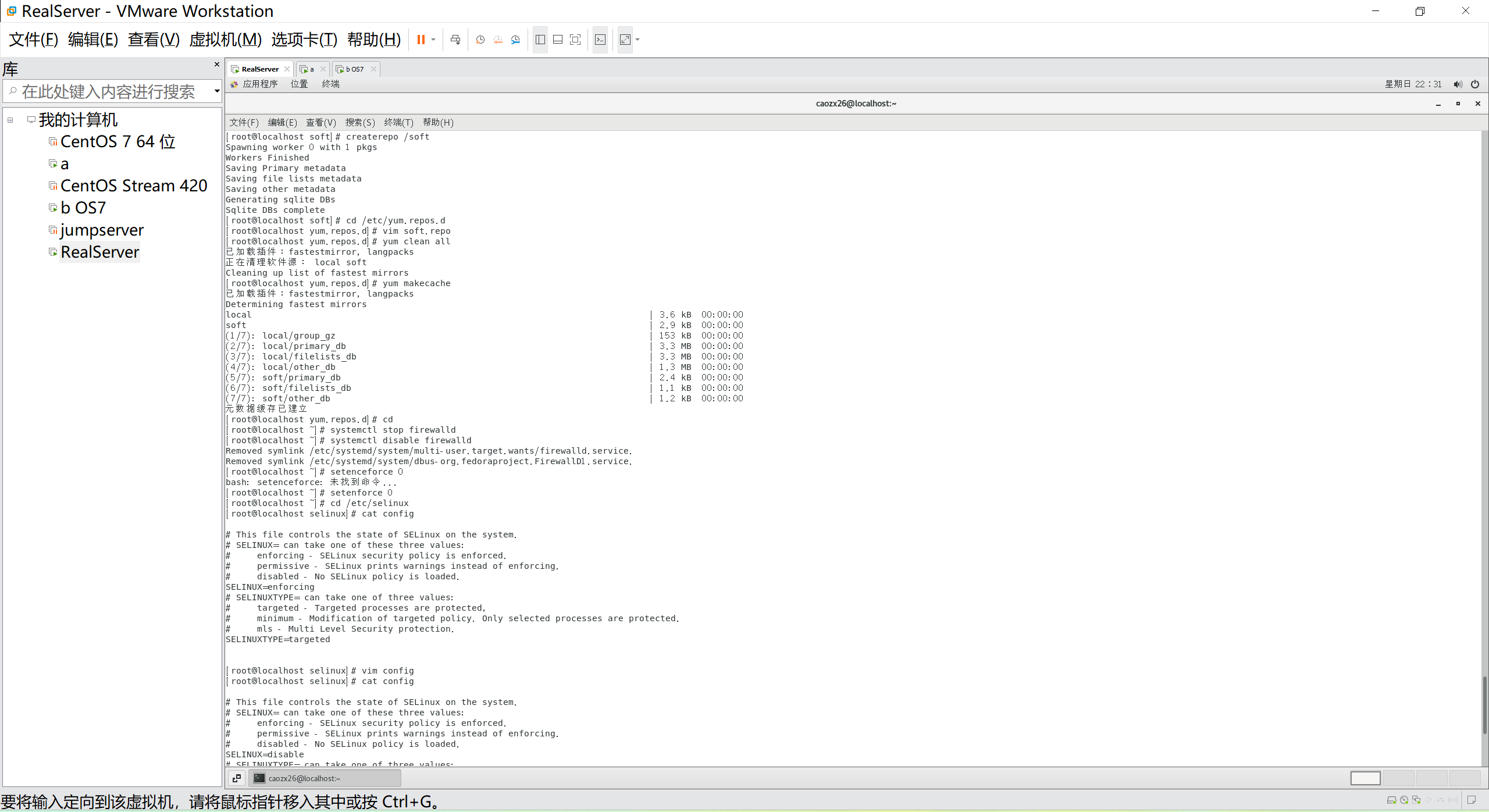The image size is (1489, 812).
Task: Switch to the b OS7 tab
Action: 354,69
